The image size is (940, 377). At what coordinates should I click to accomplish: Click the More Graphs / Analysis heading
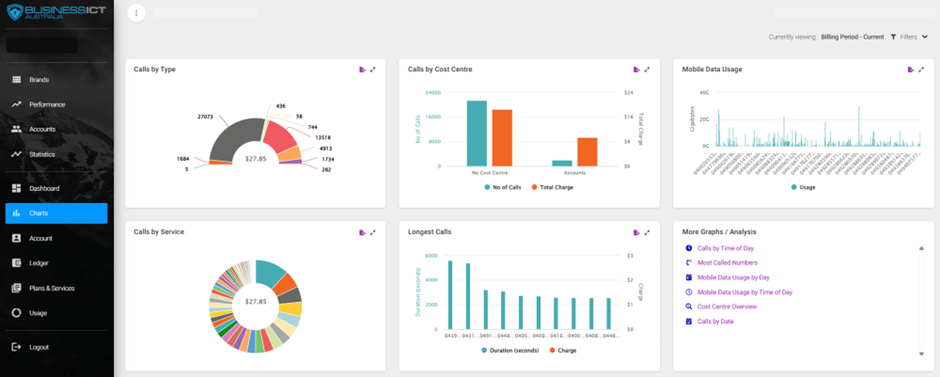point(719,232)
